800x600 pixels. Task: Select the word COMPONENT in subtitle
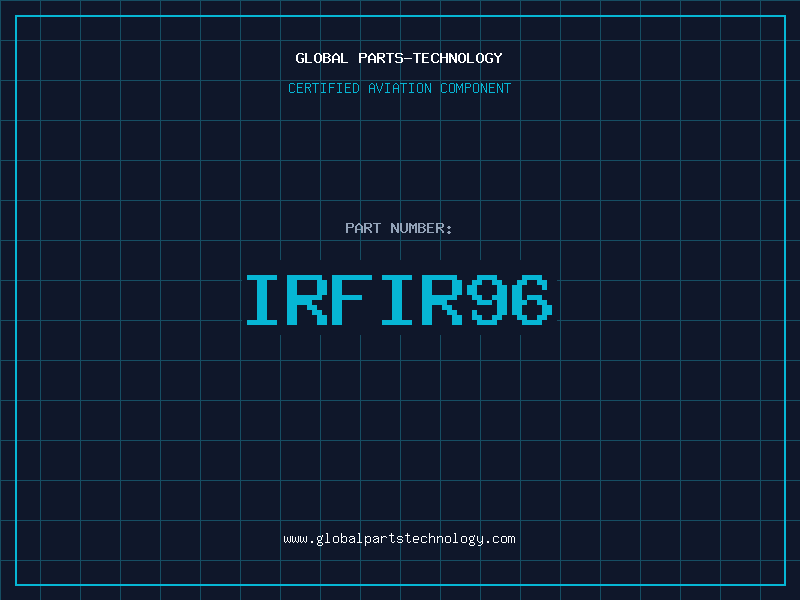pyautogui.click(x=476, y=88)
